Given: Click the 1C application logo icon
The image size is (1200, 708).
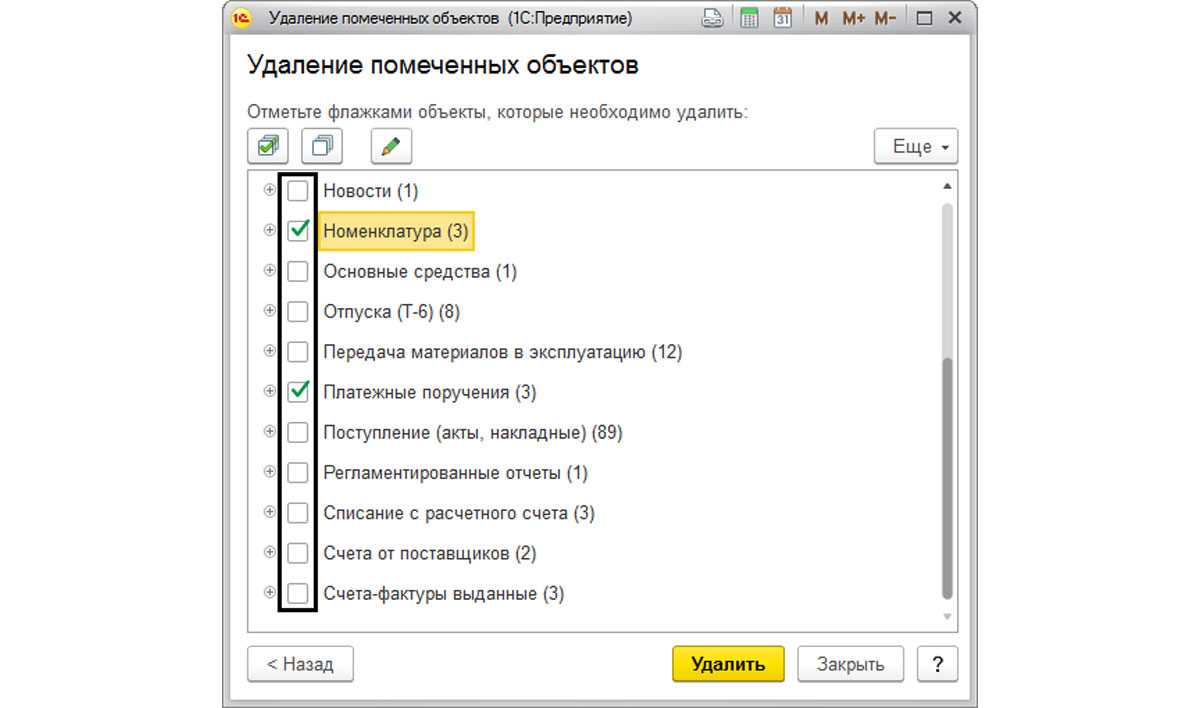Looking at the screenshot, I should coord(241,18).
